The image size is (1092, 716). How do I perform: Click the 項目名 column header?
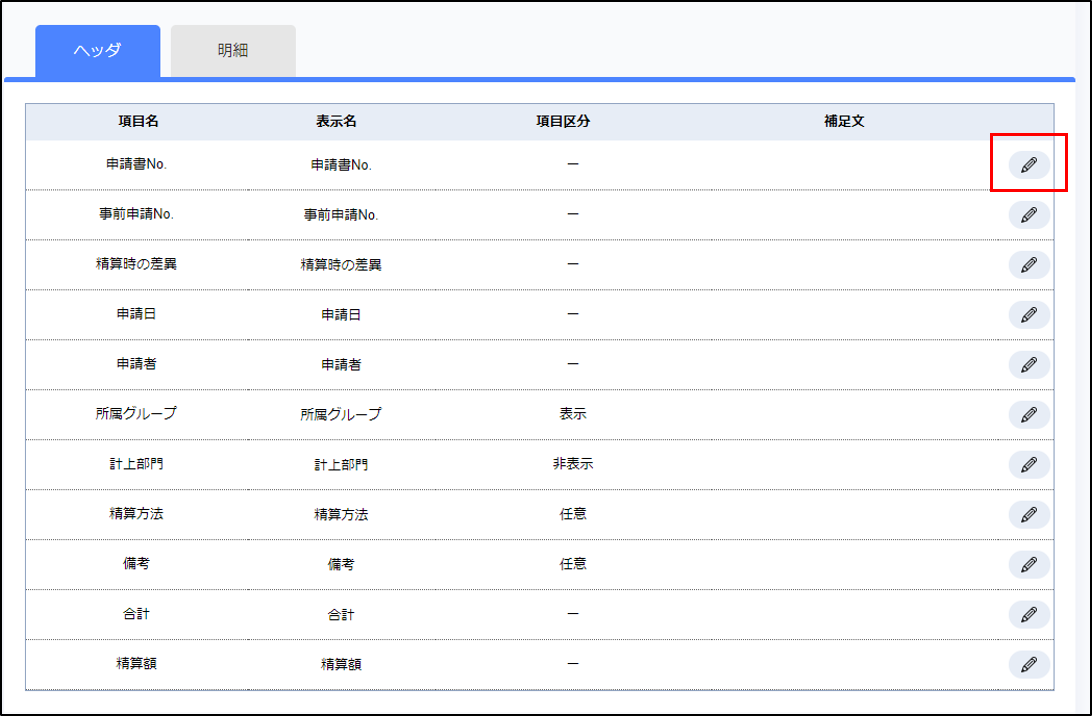138,121
